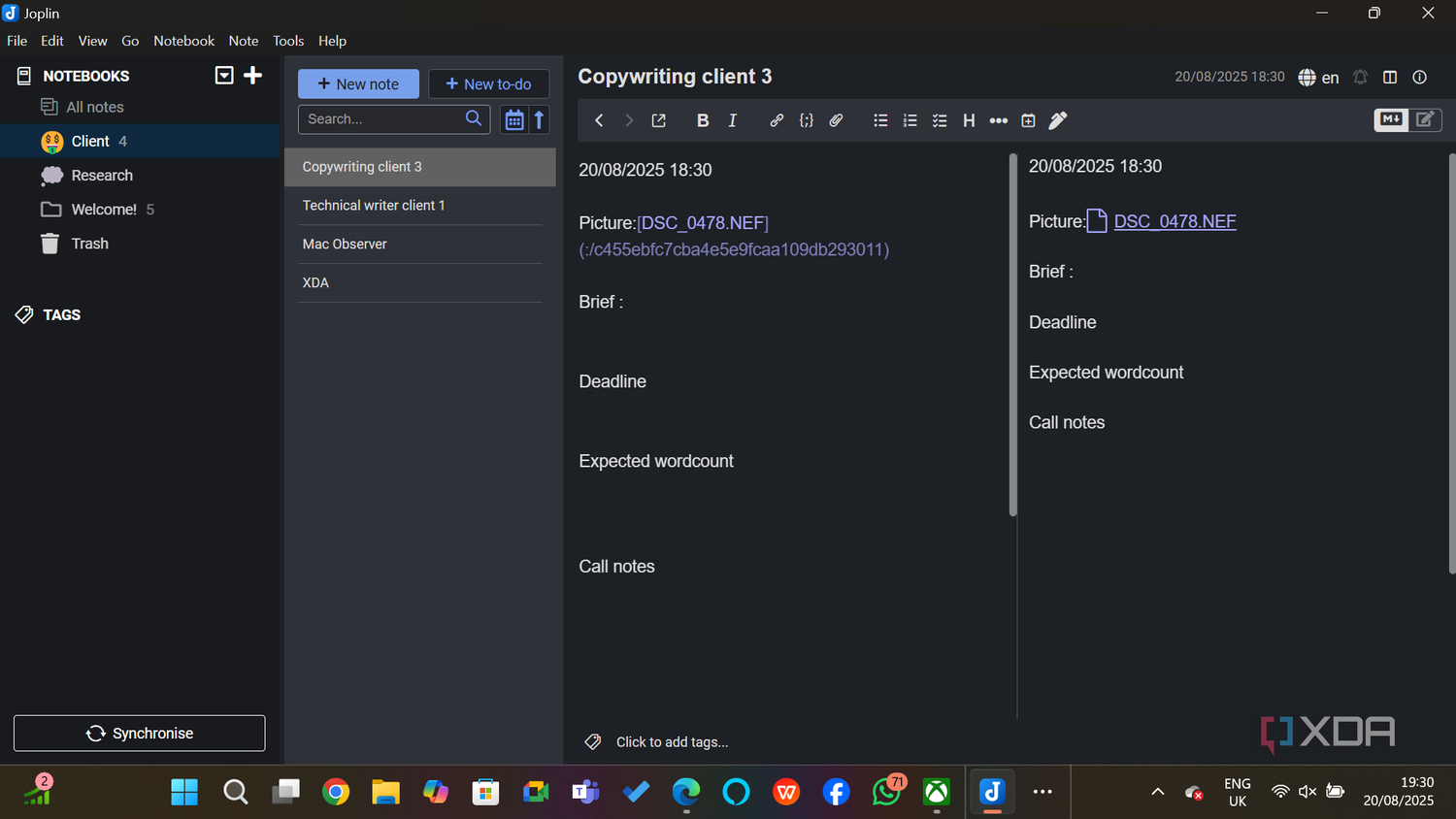The height and width of the screenshot is (819, 1456).
Task: Toggle the editor layout split view
Action: 1390,77
